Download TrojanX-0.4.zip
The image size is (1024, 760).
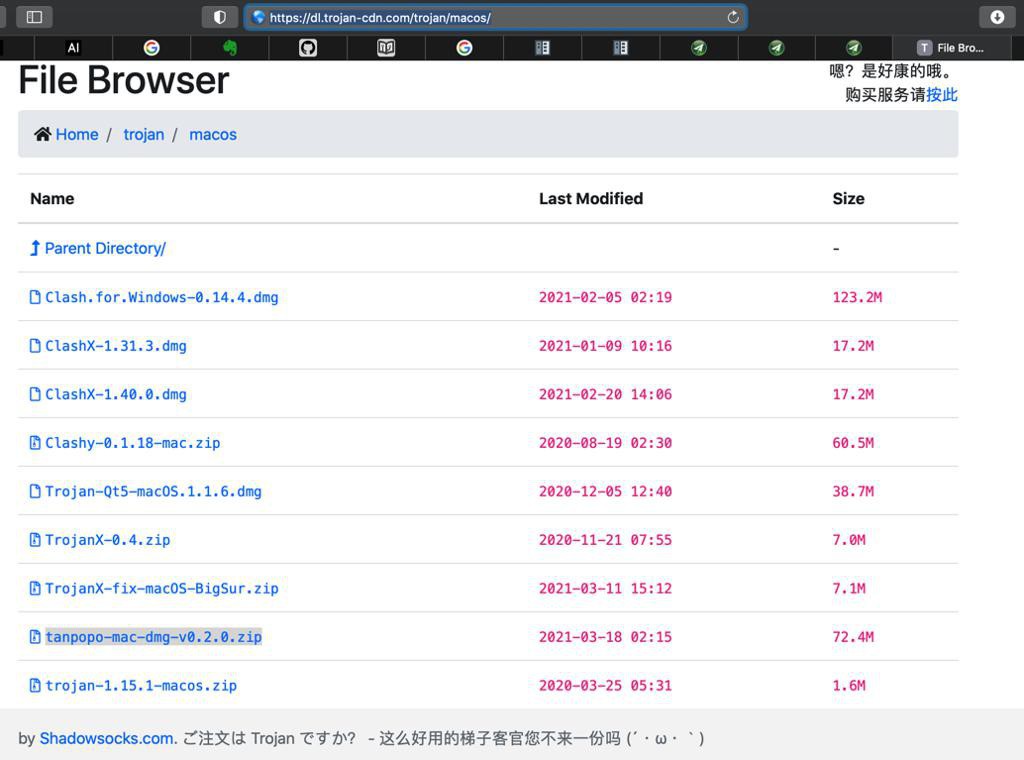(108, 540)
